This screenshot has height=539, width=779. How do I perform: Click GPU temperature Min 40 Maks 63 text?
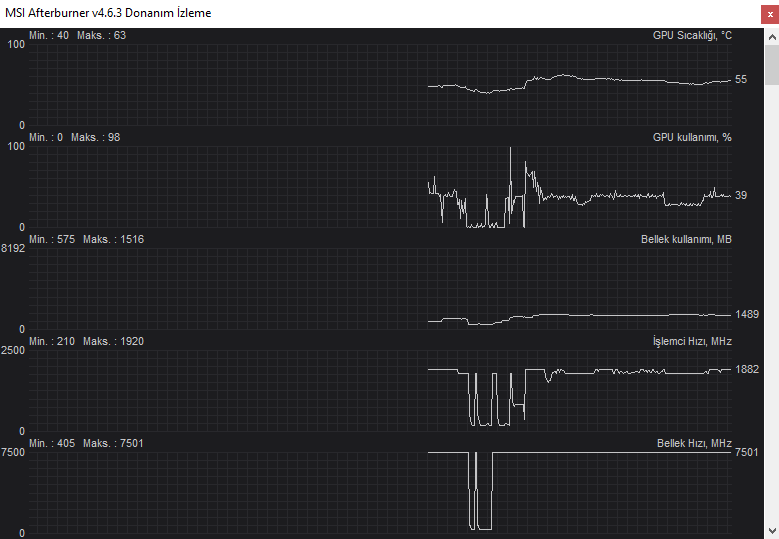pyautogui.click(x=78, y=35)
